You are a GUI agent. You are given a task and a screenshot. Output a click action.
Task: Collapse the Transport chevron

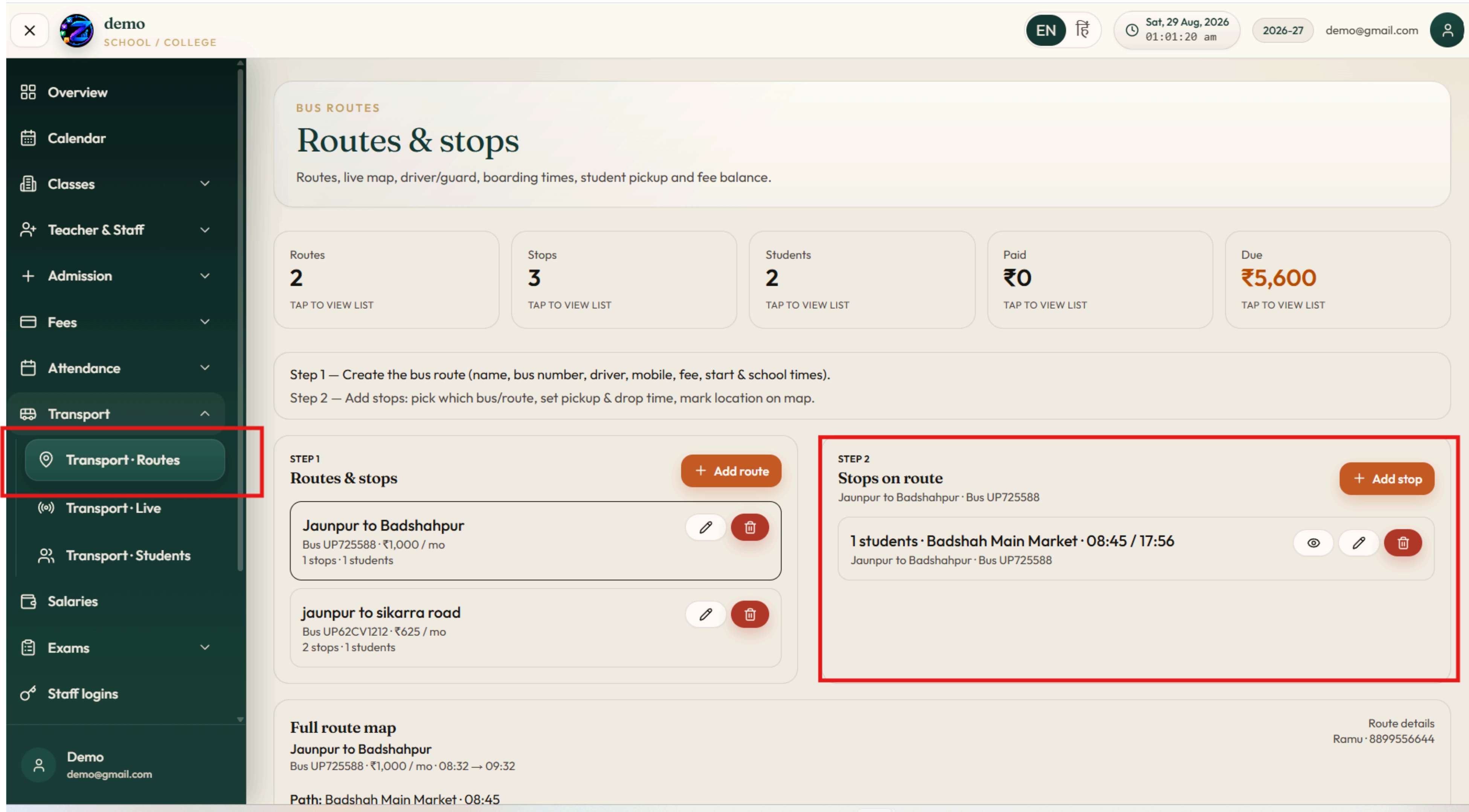[205, 414]
